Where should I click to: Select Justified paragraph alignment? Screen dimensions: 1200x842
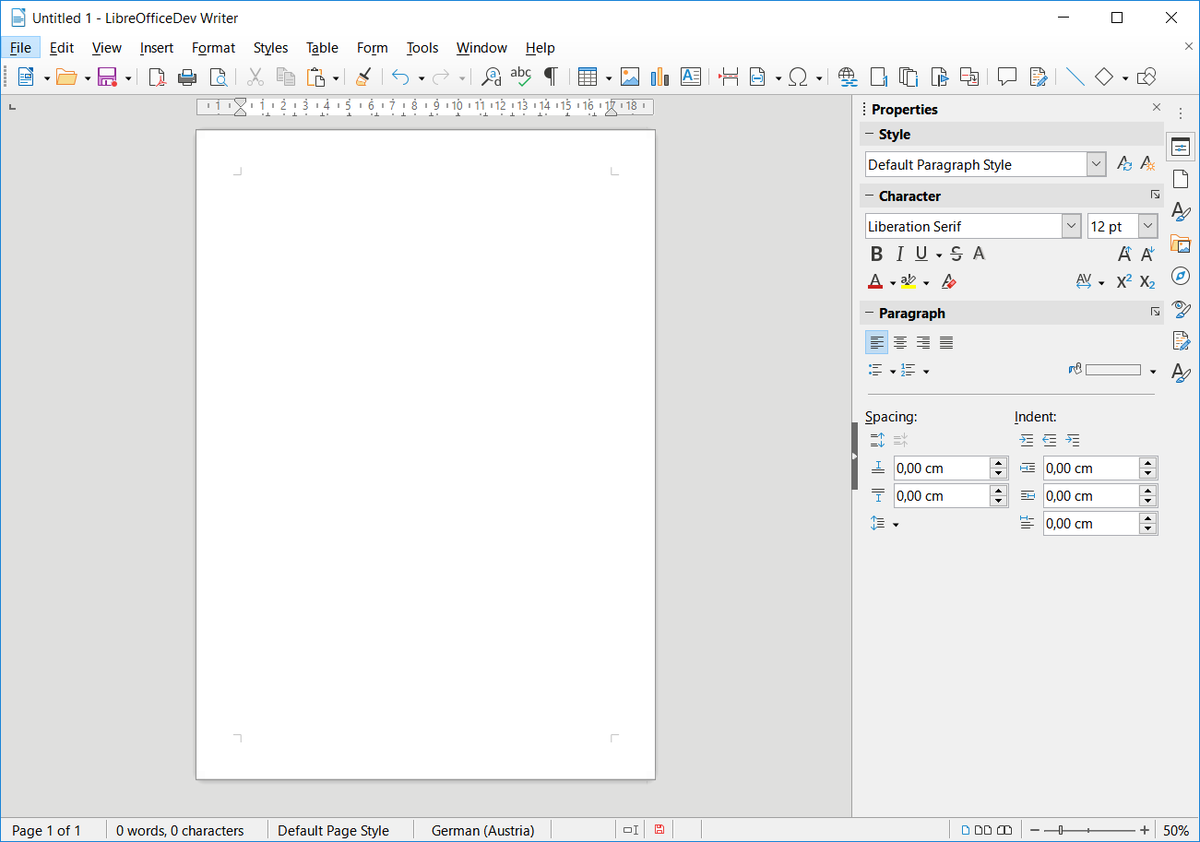946,342
